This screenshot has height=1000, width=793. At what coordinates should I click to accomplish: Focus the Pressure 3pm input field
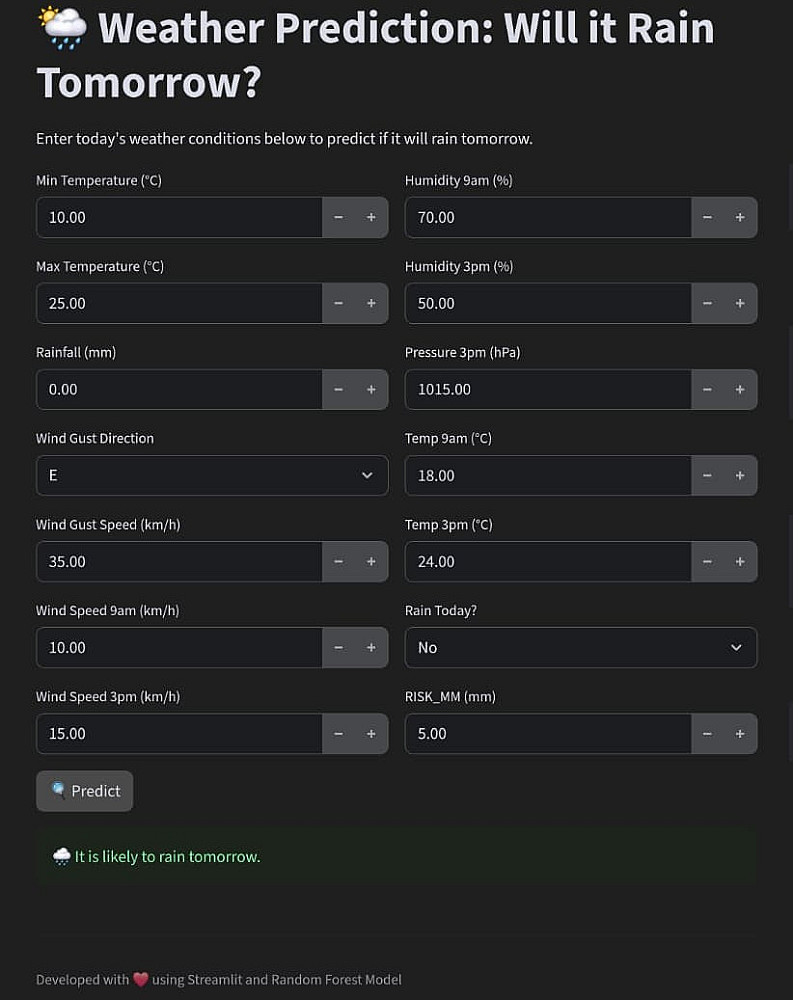(x=548, y=389)
